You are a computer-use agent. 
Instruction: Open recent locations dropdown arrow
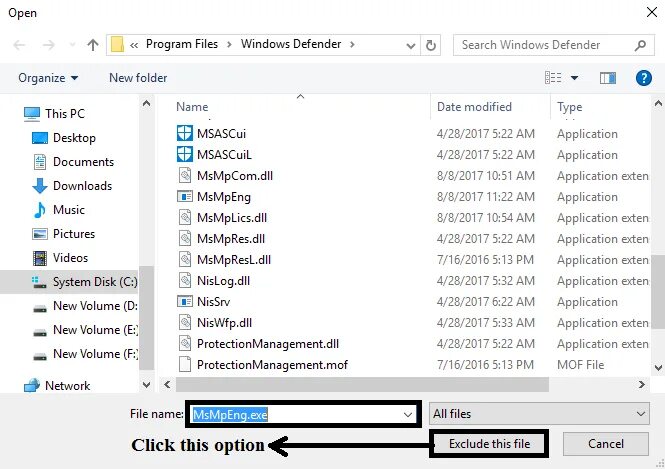click(72, 45)
